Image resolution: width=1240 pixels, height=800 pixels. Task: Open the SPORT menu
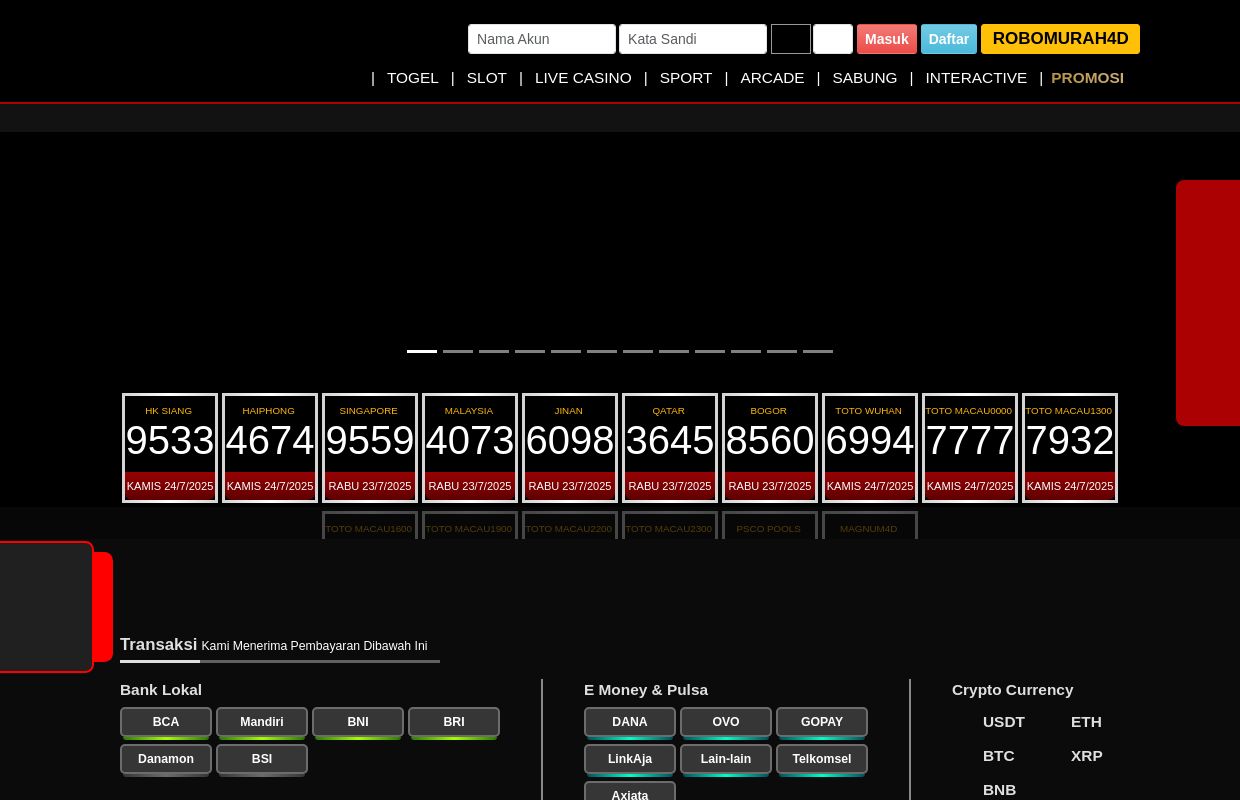pos(686,78)
